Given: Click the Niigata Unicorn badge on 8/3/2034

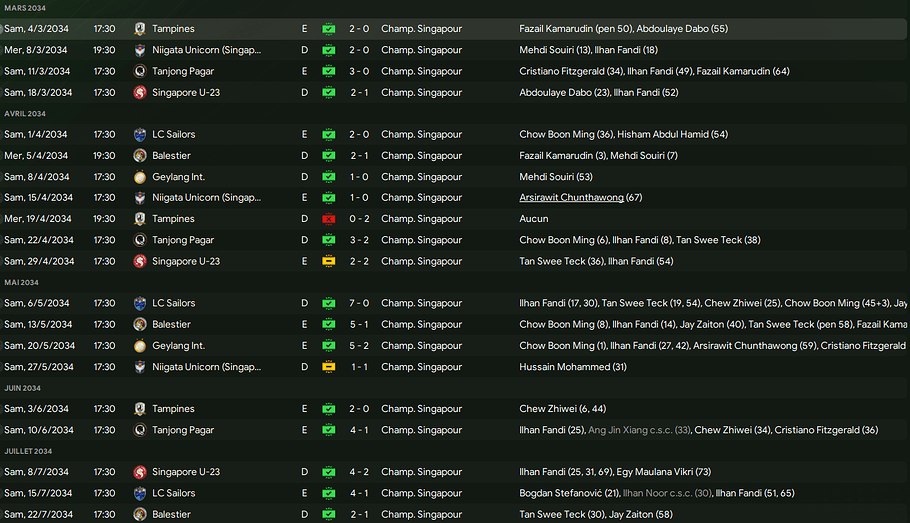Looking at the screenshot, I should 140,50.
